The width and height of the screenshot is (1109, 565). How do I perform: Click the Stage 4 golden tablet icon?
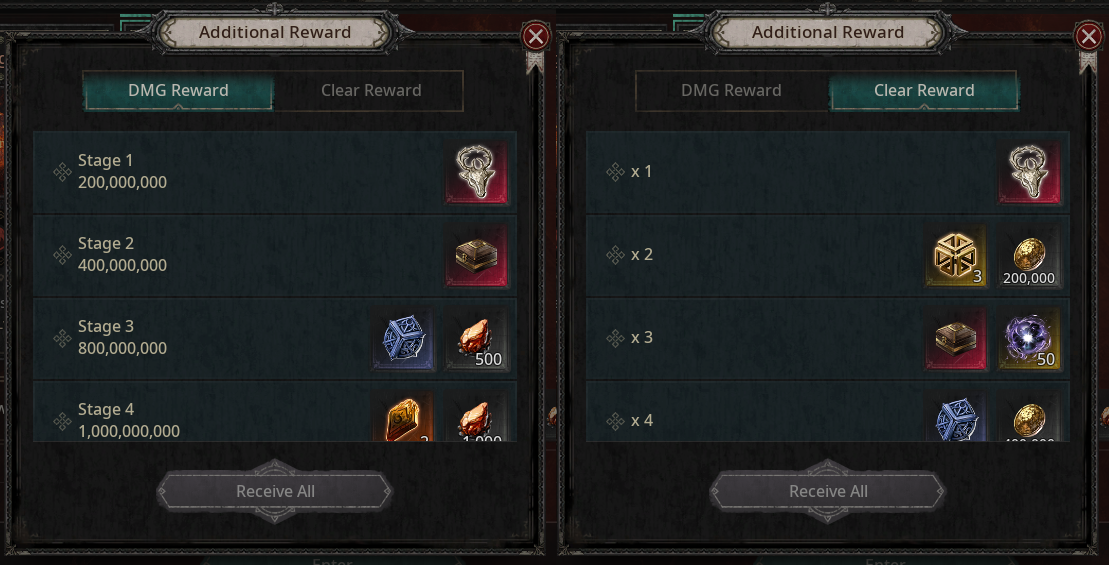pos(403,417)
